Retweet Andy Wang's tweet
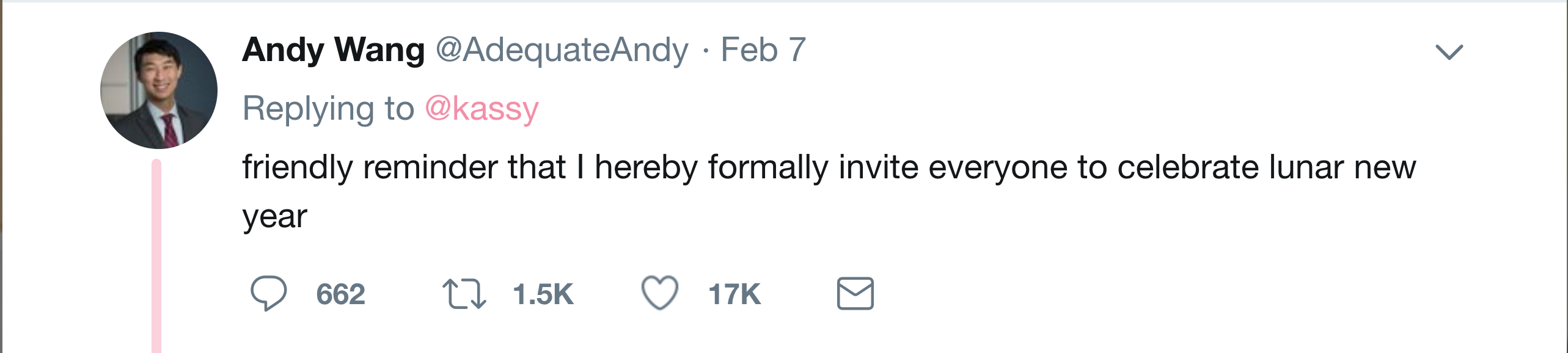 tap(464, 294)
